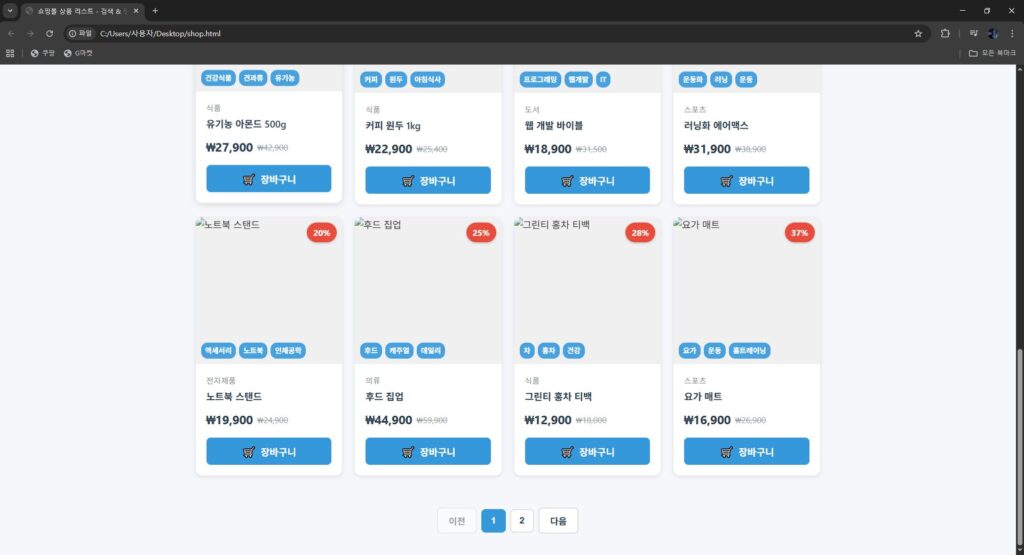
Task: Click the 건강 tag on tea card
Action: click(x=573, y=350)
